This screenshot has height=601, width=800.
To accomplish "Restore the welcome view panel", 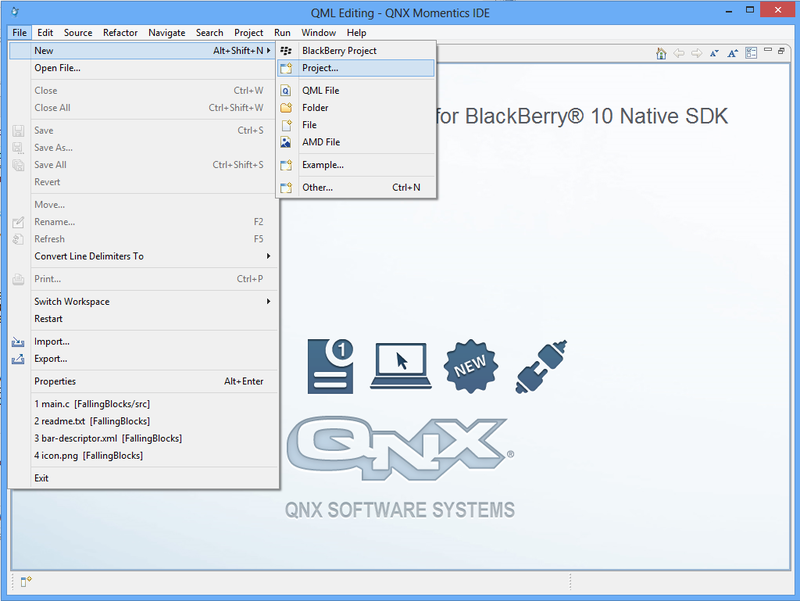I will (781, 51).
